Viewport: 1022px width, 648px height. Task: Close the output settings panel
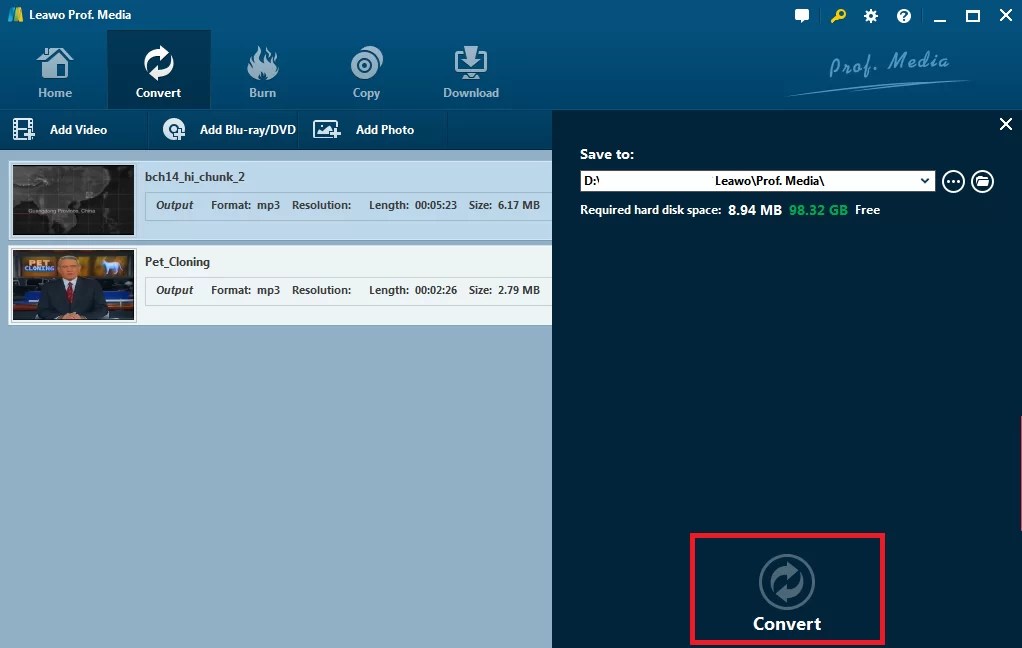[x=1005, y=124]
